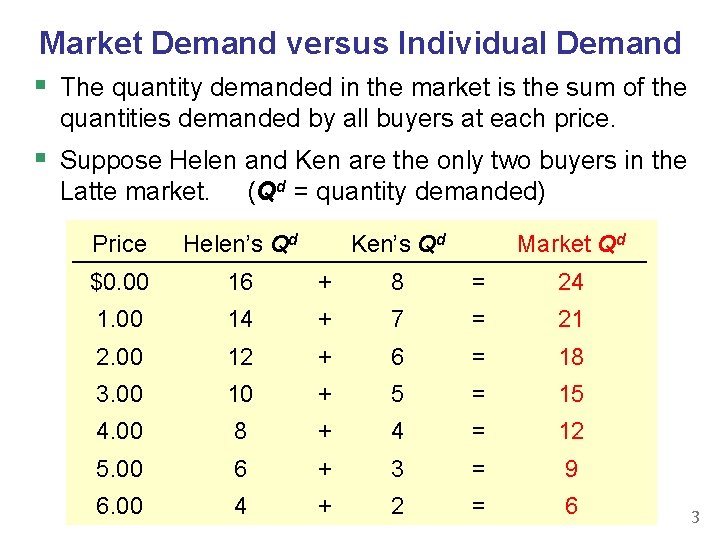The width and height of the screenshot is (720, 540).
Task: Click the slide number 3
Action: (697, 518)
